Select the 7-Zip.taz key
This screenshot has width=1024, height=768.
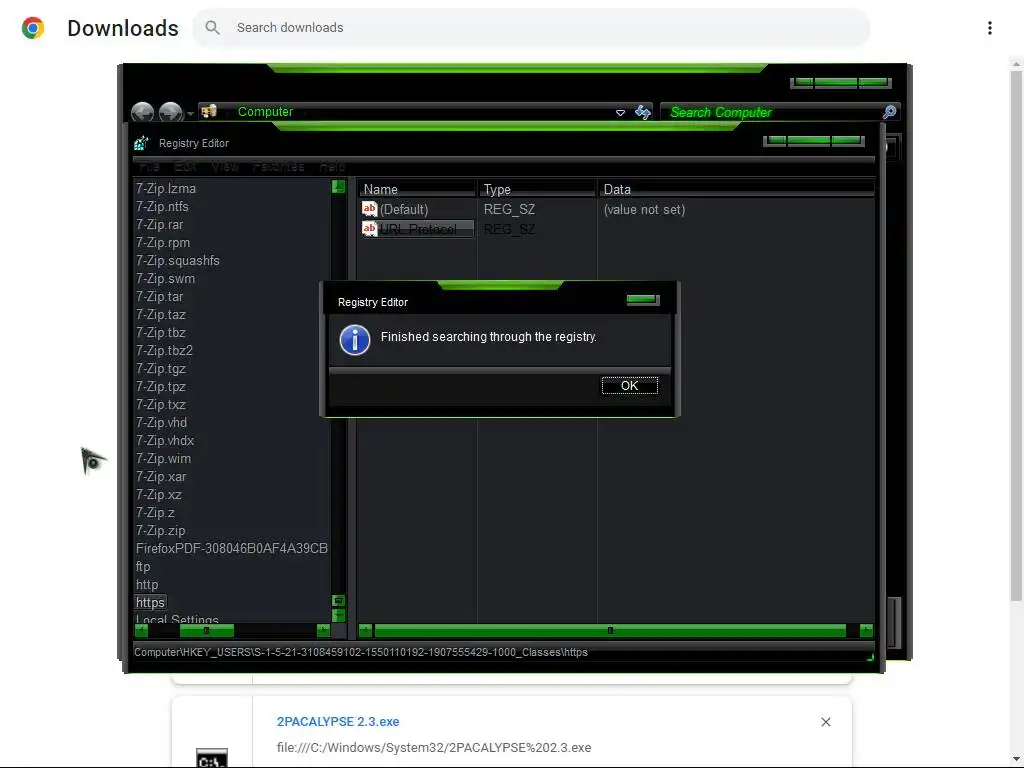tap(160, 315)
